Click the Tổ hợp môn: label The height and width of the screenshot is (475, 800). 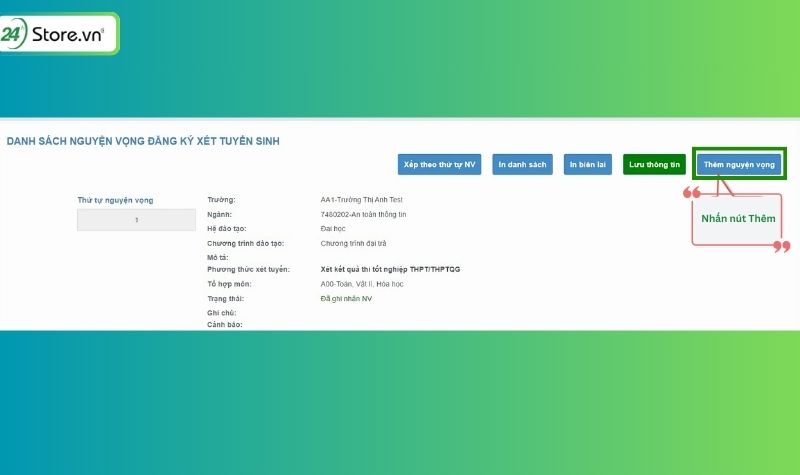[229, 284]
